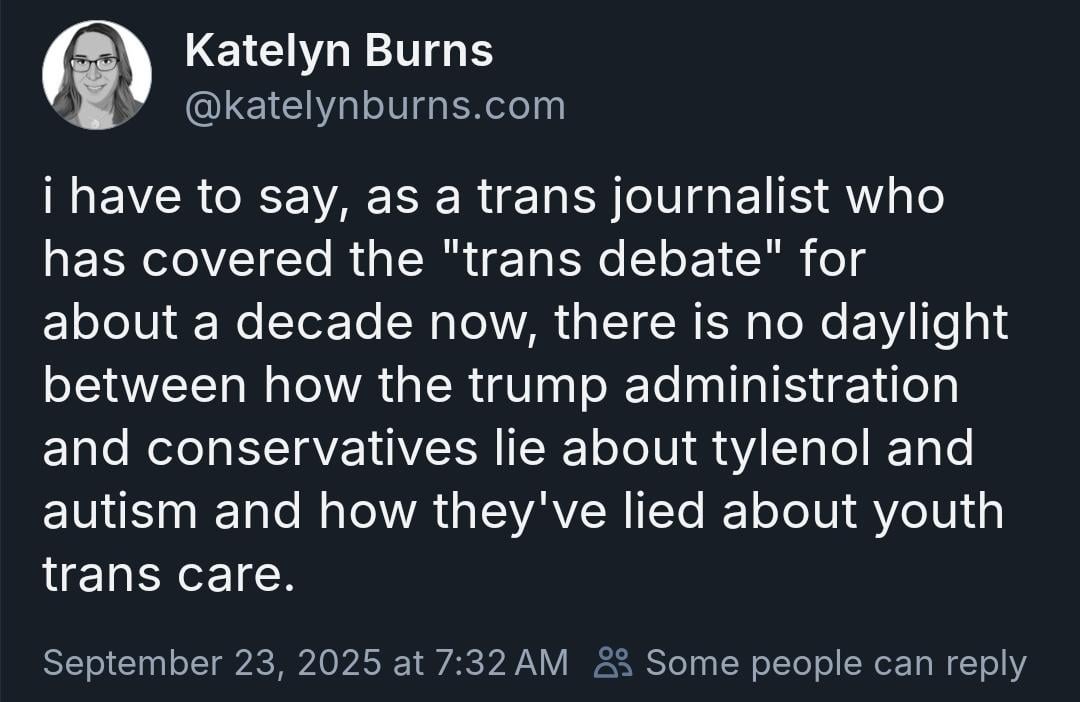
Task: Open the @katelynburns.com handle link
Action: click(375, 106)
